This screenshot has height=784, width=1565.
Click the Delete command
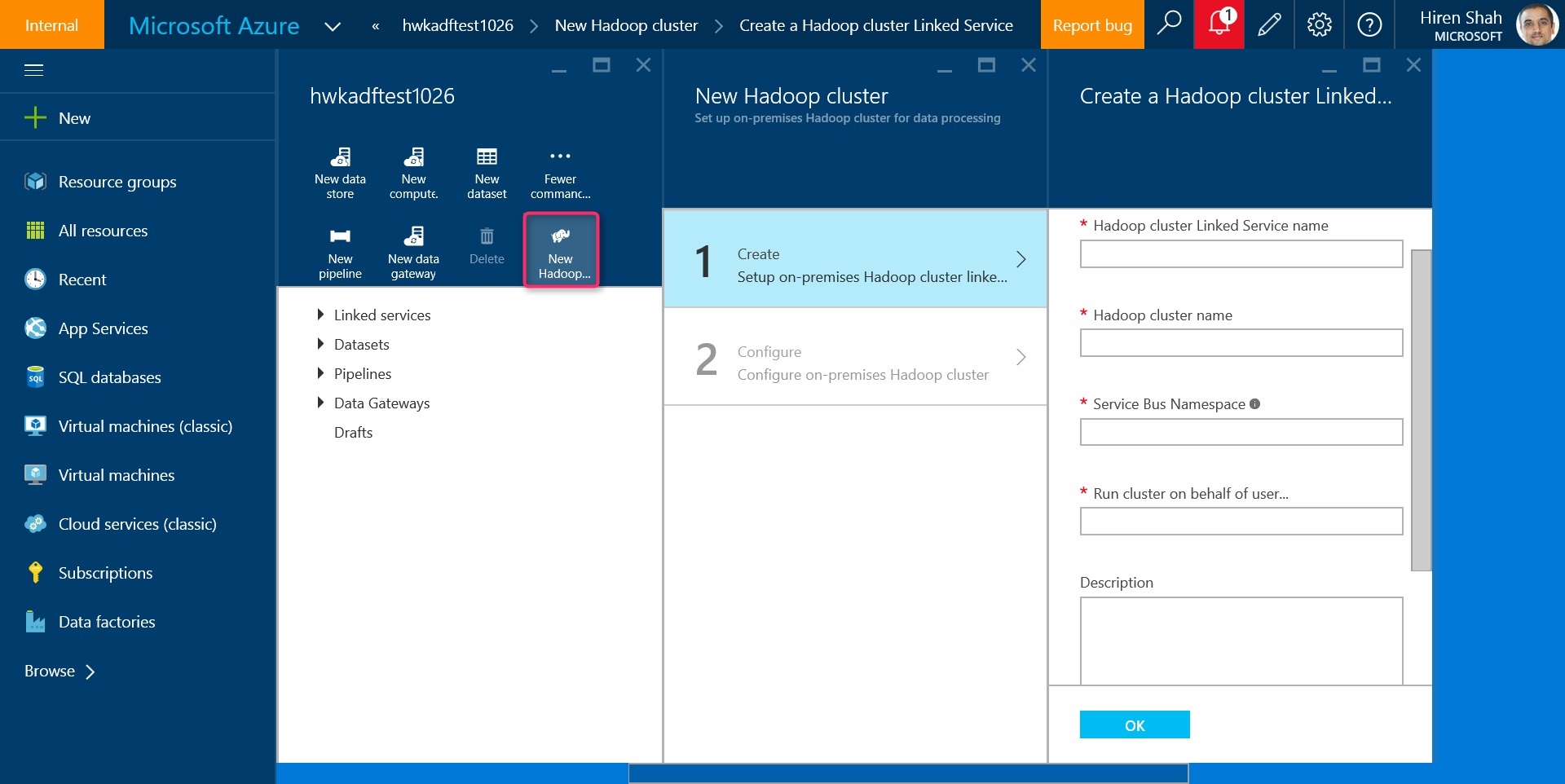487,247
